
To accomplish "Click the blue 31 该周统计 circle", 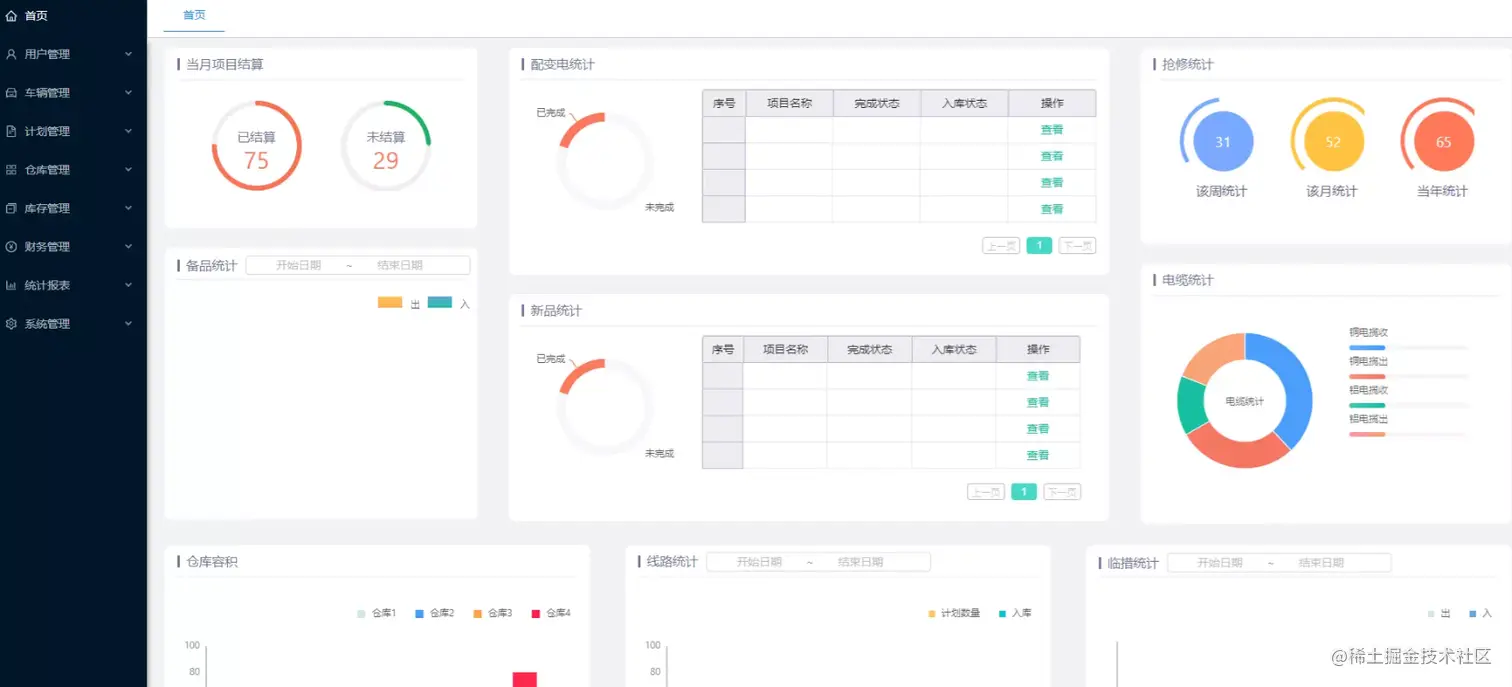I will tap(1222, 142).
